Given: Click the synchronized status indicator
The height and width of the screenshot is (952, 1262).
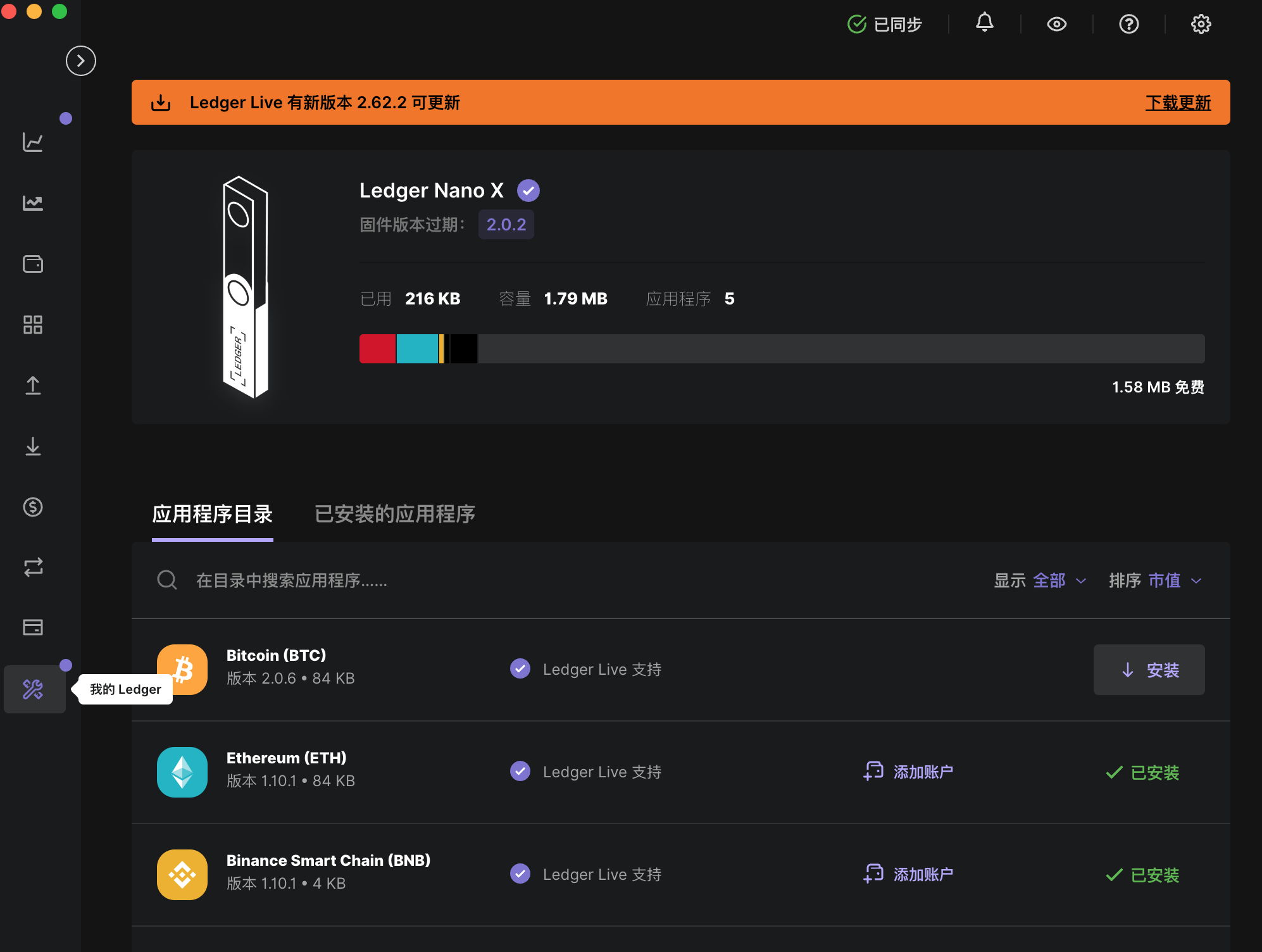Looking at the screenshot, I should [x=884, y=24].
